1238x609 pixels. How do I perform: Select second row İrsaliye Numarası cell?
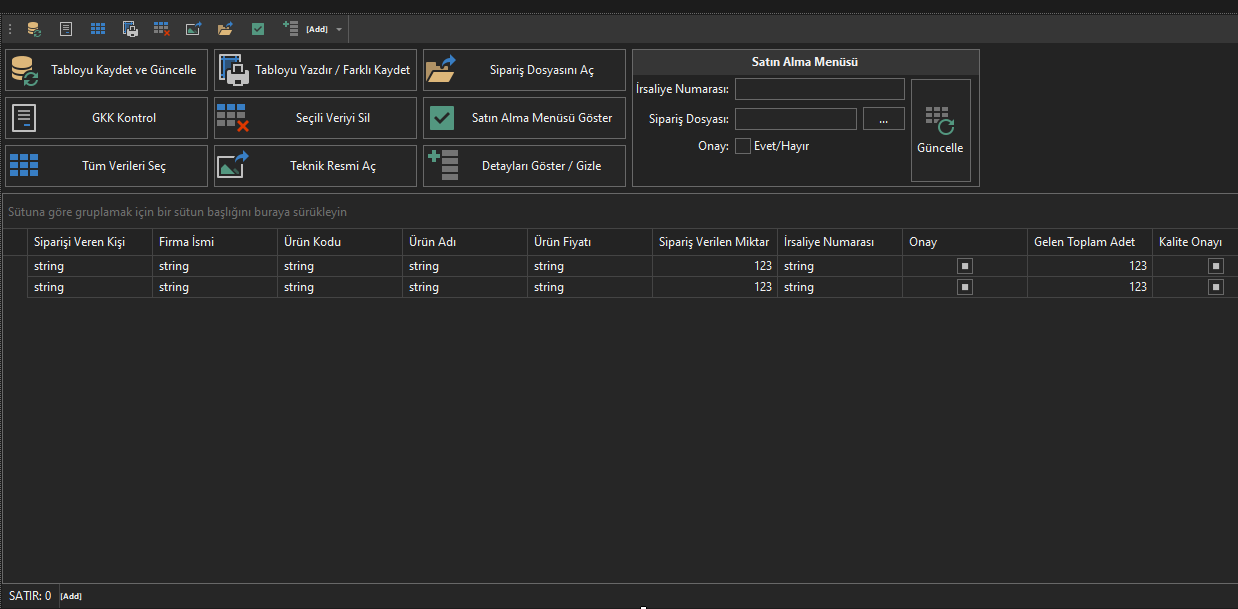coord(840,287)
